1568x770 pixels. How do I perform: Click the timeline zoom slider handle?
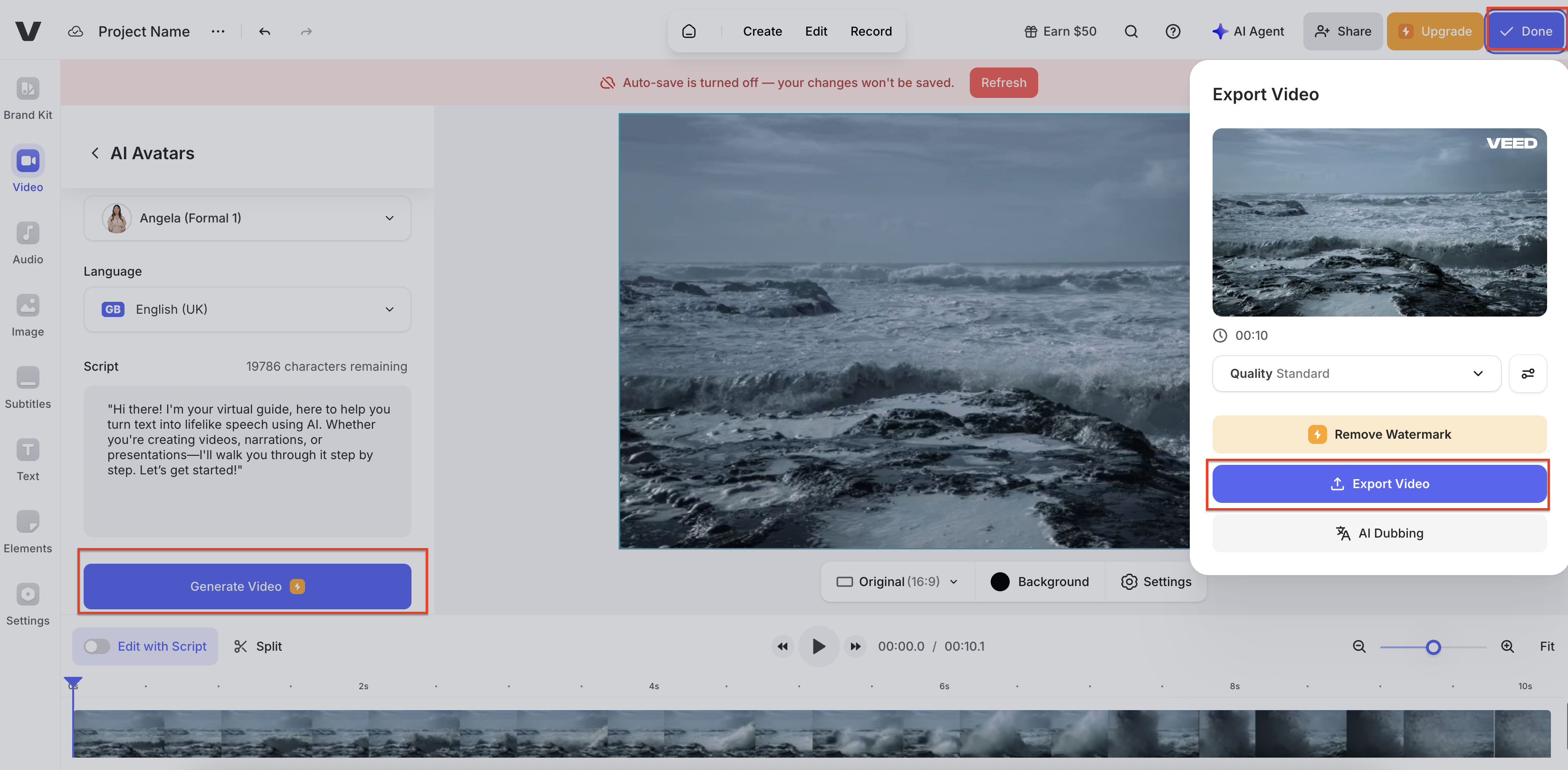point(1433,647)
